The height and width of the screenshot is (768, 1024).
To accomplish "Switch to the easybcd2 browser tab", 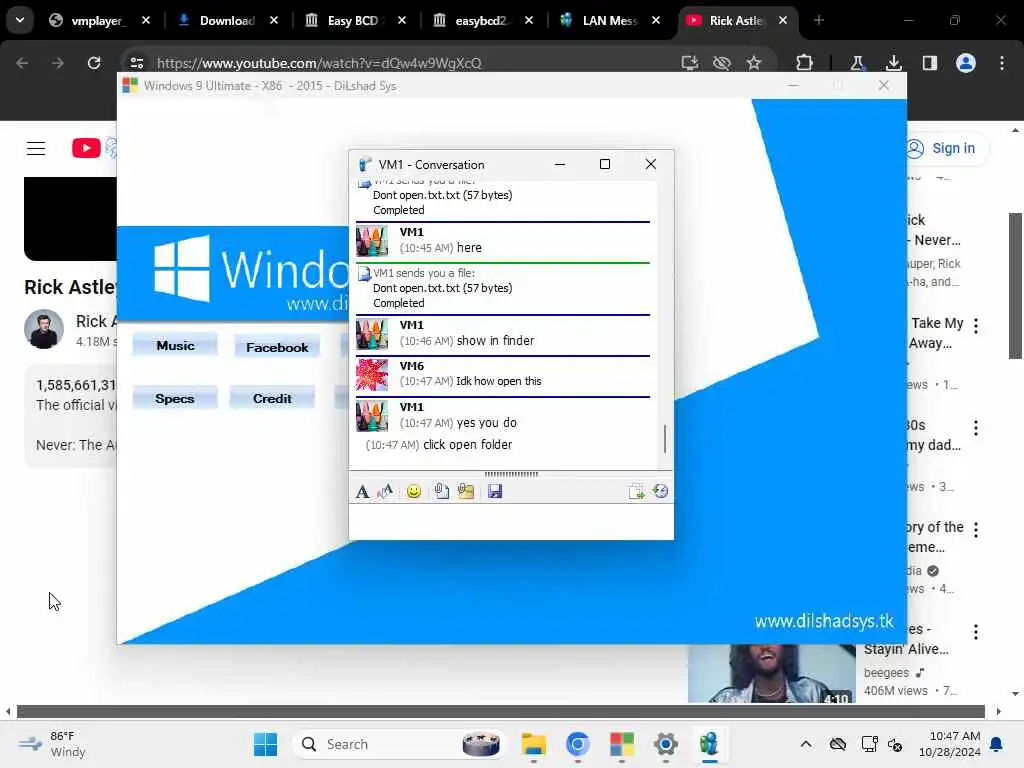I will coord(483,20).
